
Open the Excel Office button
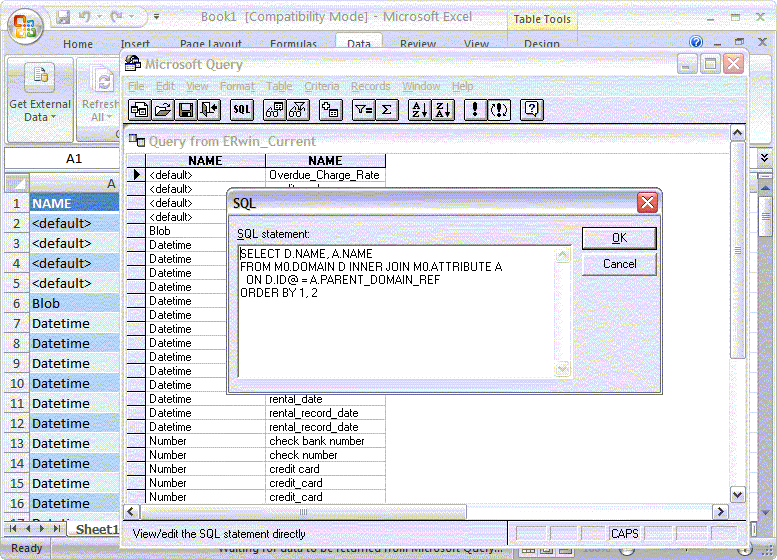(25, 26)
